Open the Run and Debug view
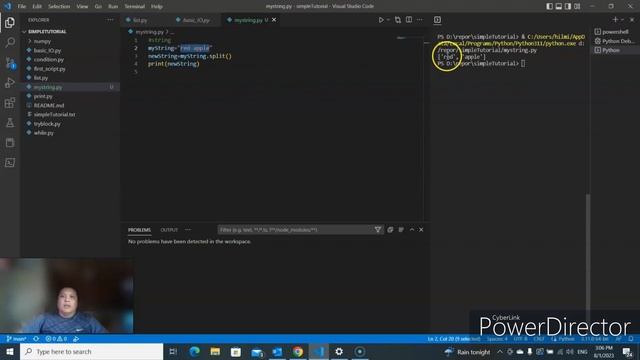Viewport: 640px width, 360px height. (10, 82)
